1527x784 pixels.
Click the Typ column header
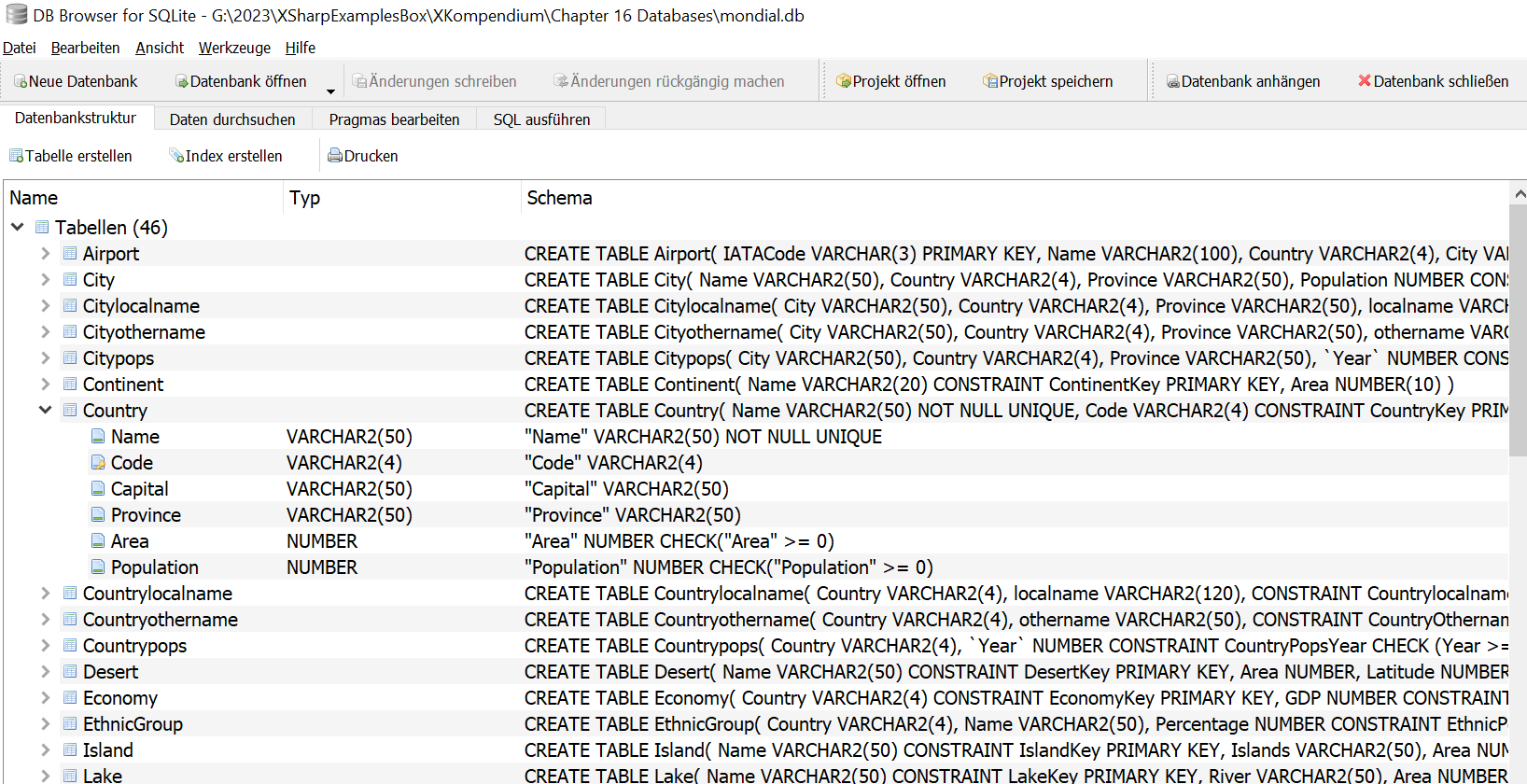(401, 198)
